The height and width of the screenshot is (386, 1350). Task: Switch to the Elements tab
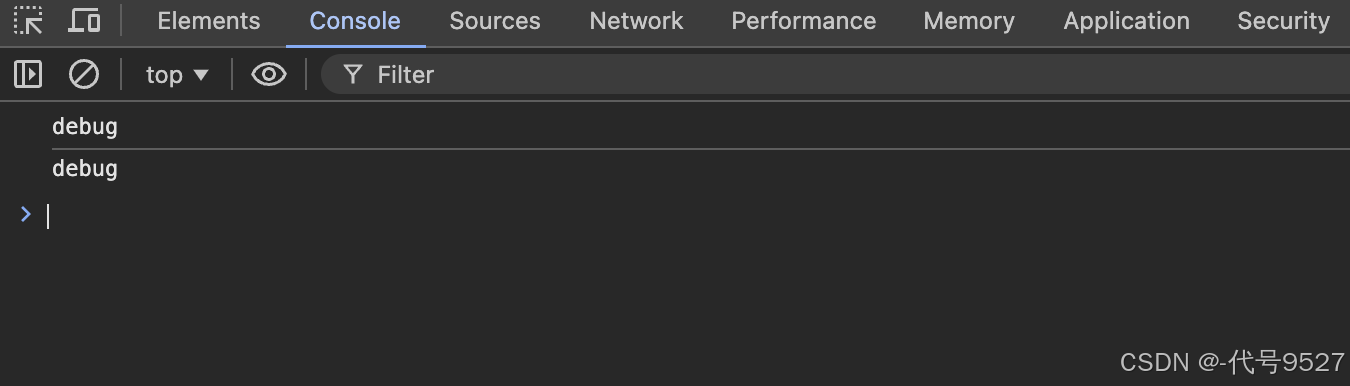pyautogui.click(x=209, y=21)
